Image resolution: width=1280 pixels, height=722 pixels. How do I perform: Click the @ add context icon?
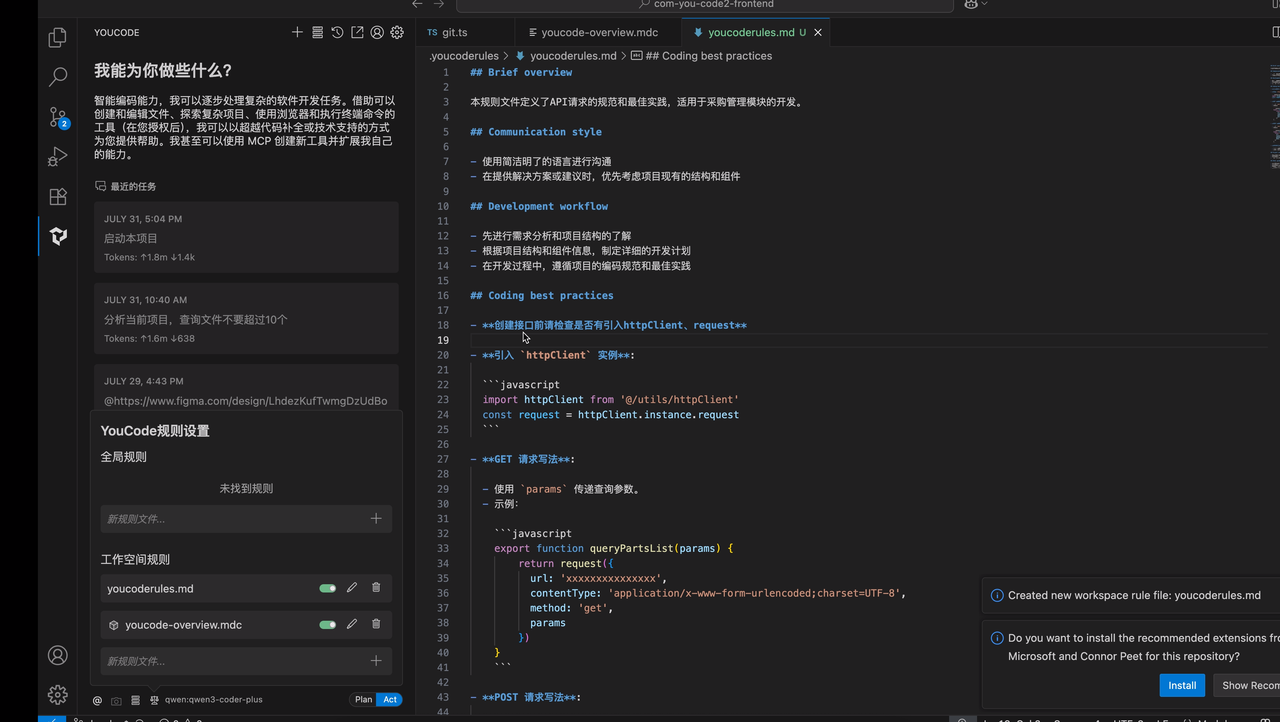click(x=97, y=700)
